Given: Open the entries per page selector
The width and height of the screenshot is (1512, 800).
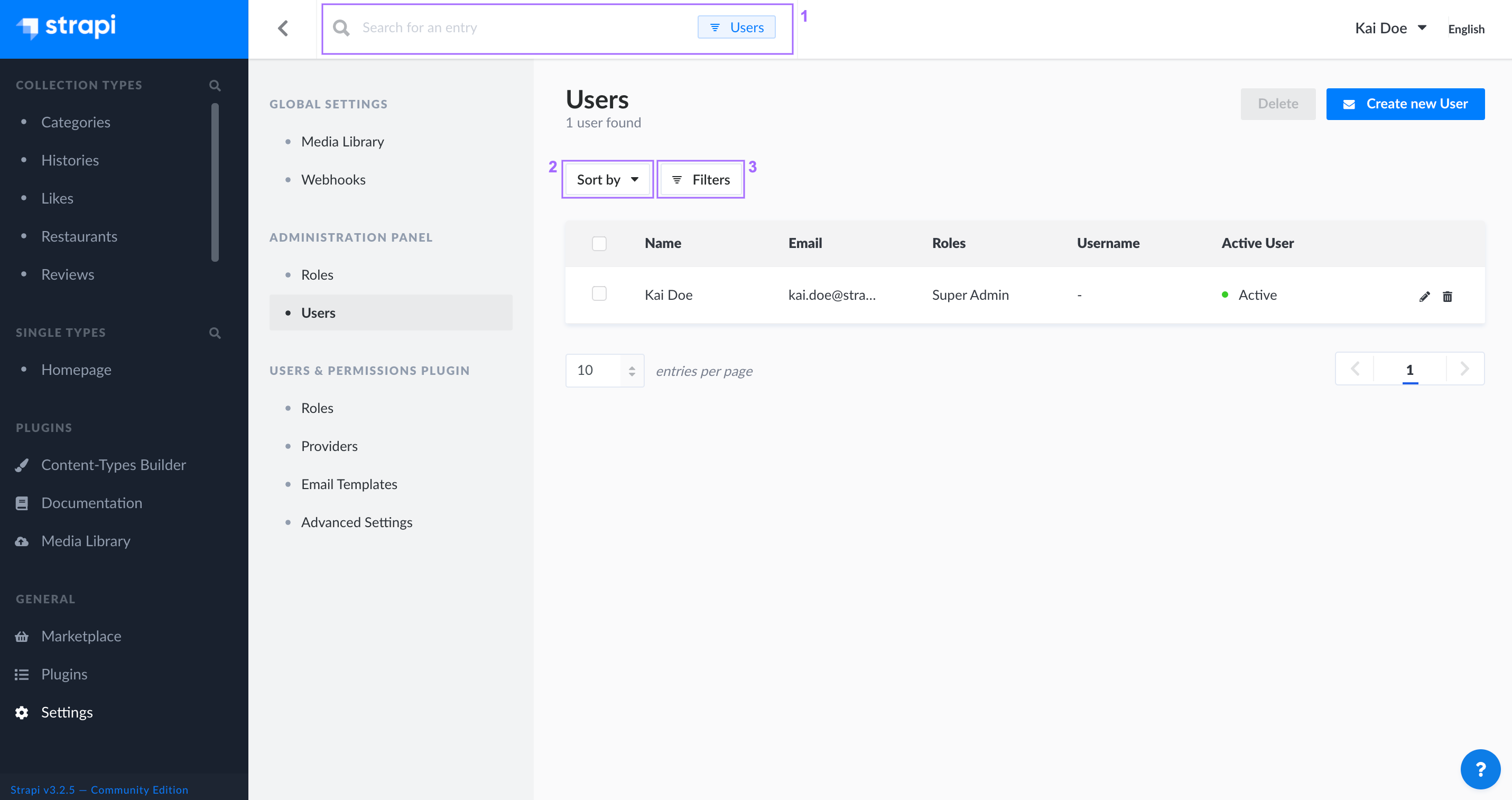Looking at the screenshot, I should [605, 370].
